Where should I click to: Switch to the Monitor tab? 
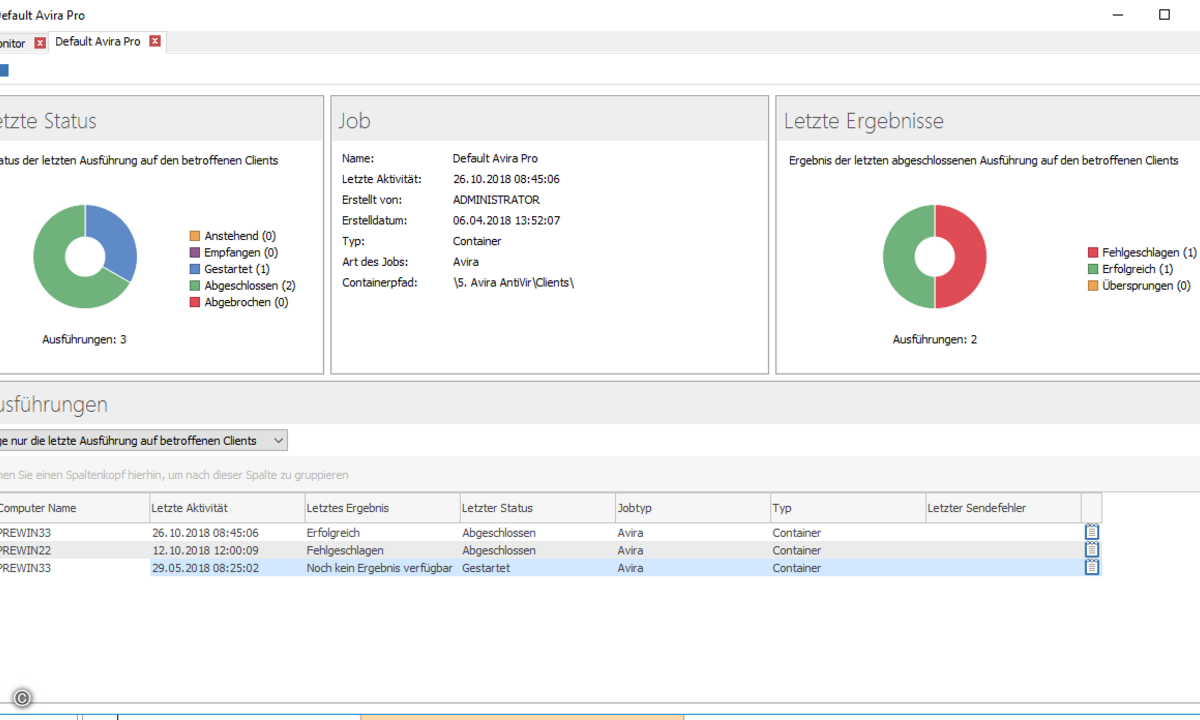13,44
